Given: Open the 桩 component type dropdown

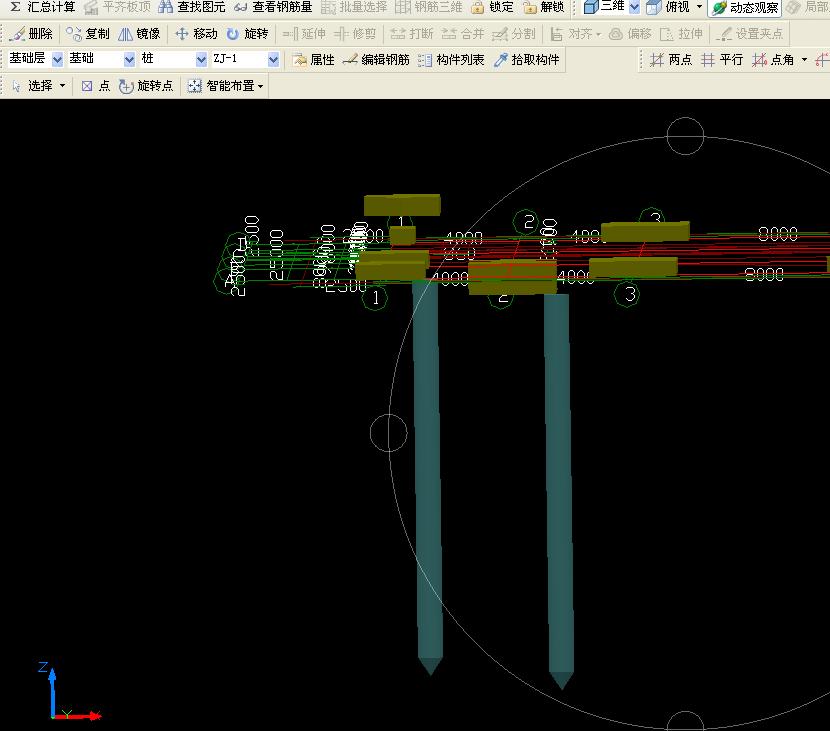Looking at the screenshot, I should [200, 60].
